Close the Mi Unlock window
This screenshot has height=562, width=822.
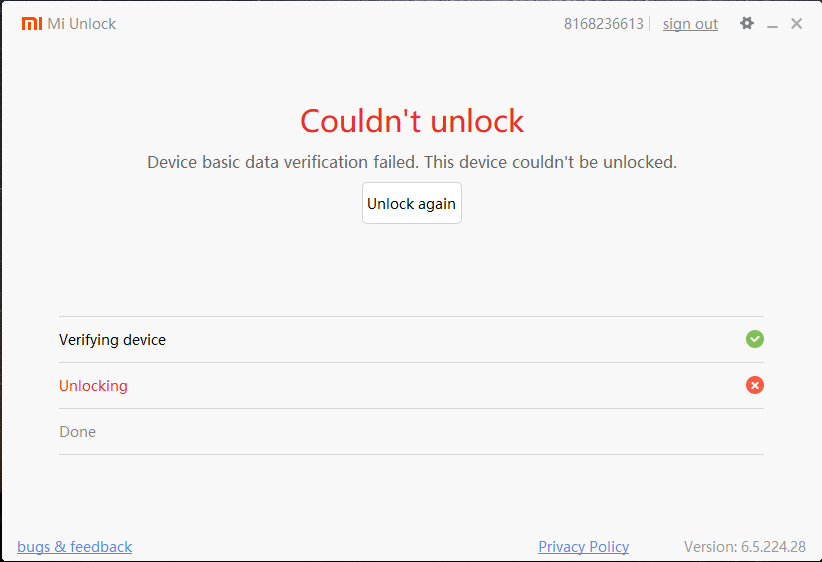[796, 24]
